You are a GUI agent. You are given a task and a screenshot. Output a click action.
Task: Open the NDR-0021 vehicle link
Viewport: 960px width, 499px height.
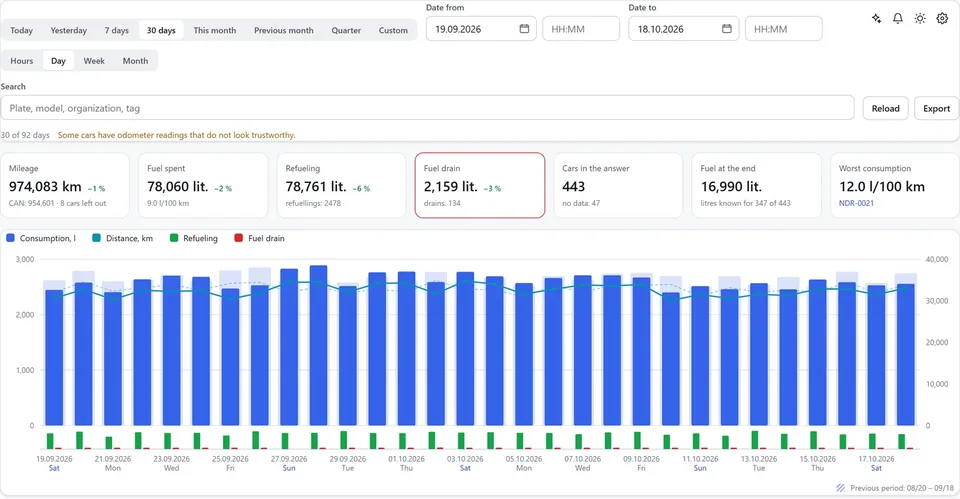856,203
